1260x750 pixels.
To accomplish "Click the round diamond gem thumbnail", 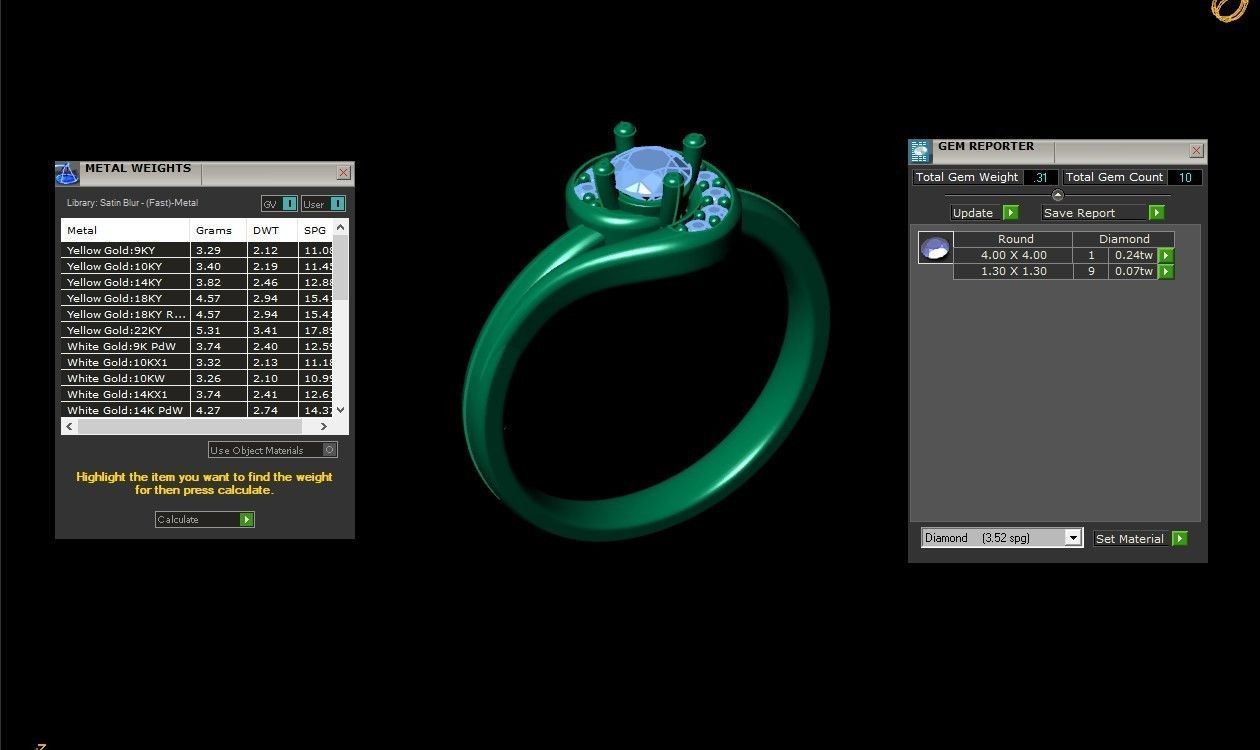I will point(936,248).
